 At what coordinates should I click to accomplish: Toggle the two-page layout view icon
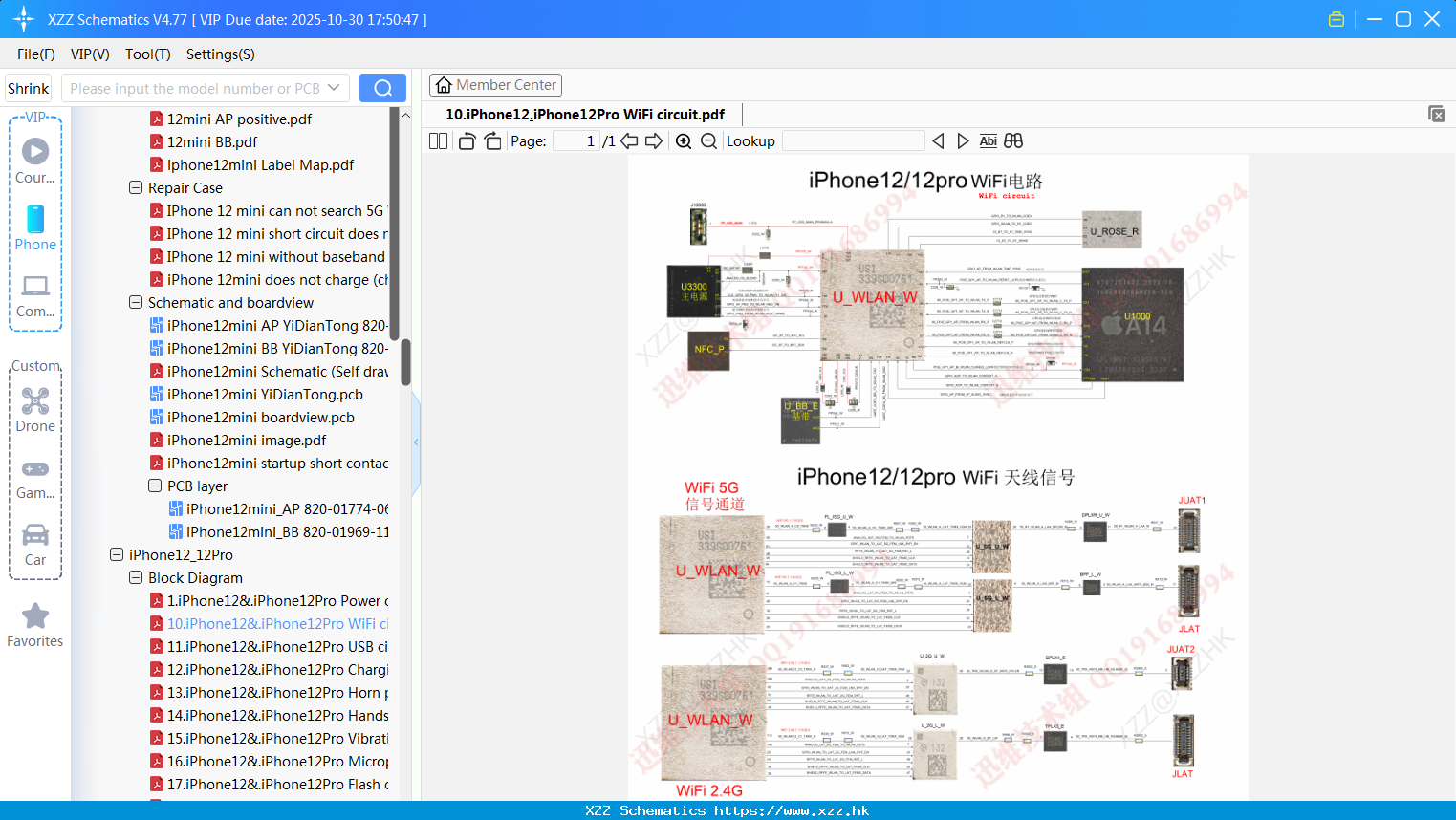pos(439,141)
